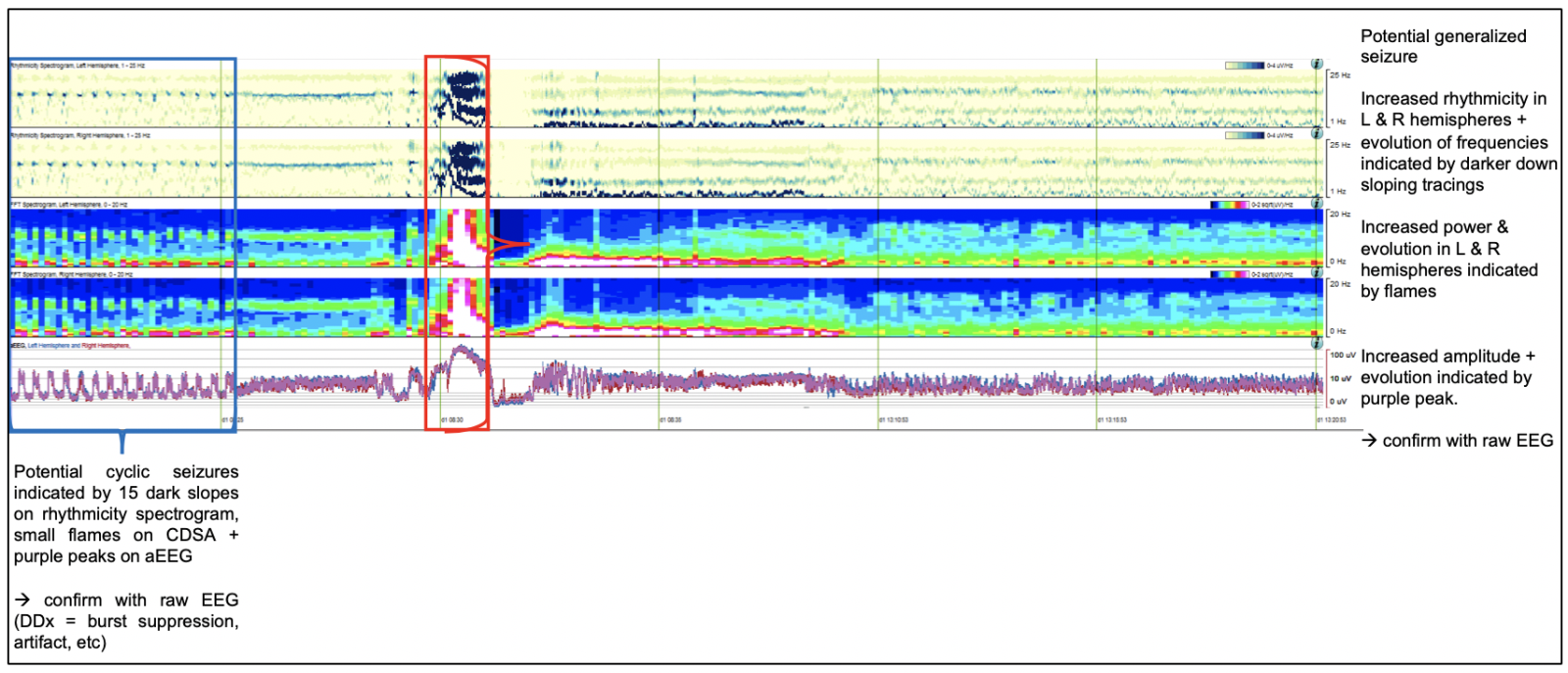Show info for the aEEG trend panel
This screenshot has height=673, width=1568.
[1317, 344]
